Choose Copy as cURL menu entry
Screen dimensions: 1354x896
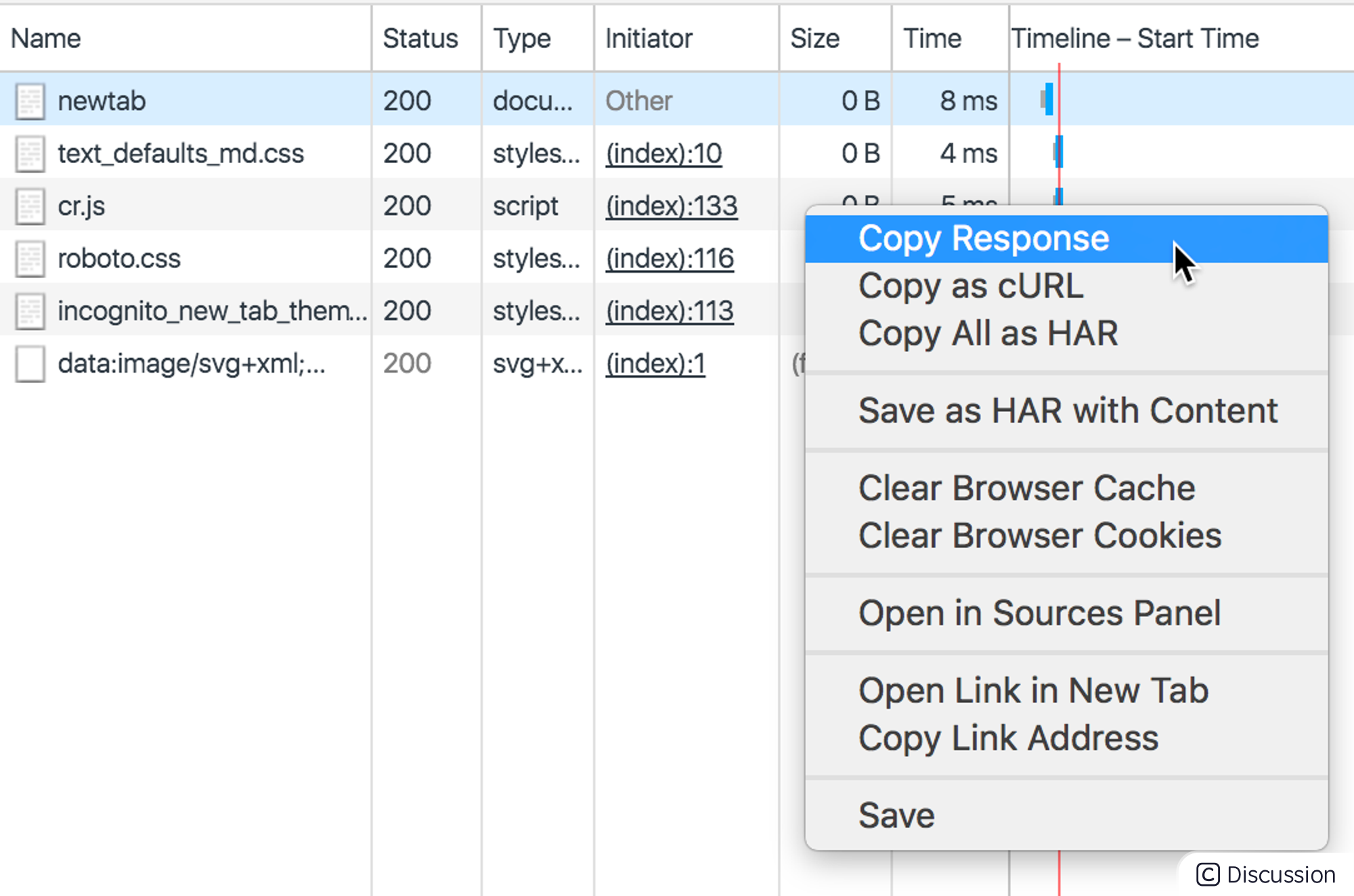click(x=970, y=286)
